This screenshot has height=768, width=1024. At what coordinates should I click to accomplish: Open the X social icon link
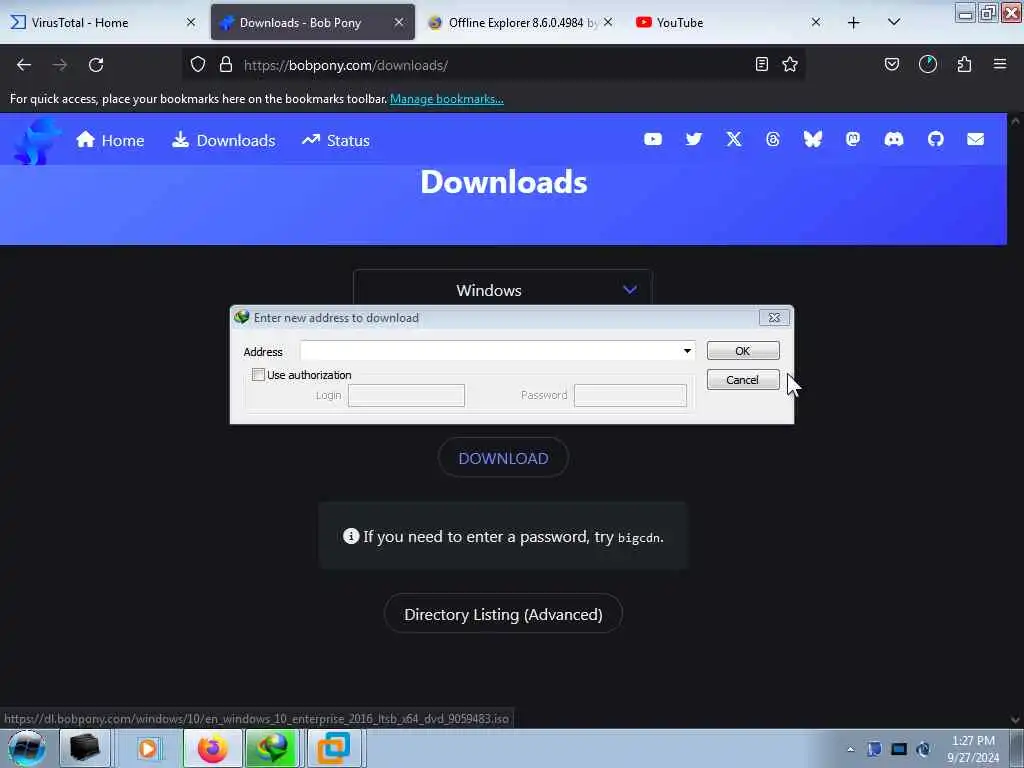point(733,139)
